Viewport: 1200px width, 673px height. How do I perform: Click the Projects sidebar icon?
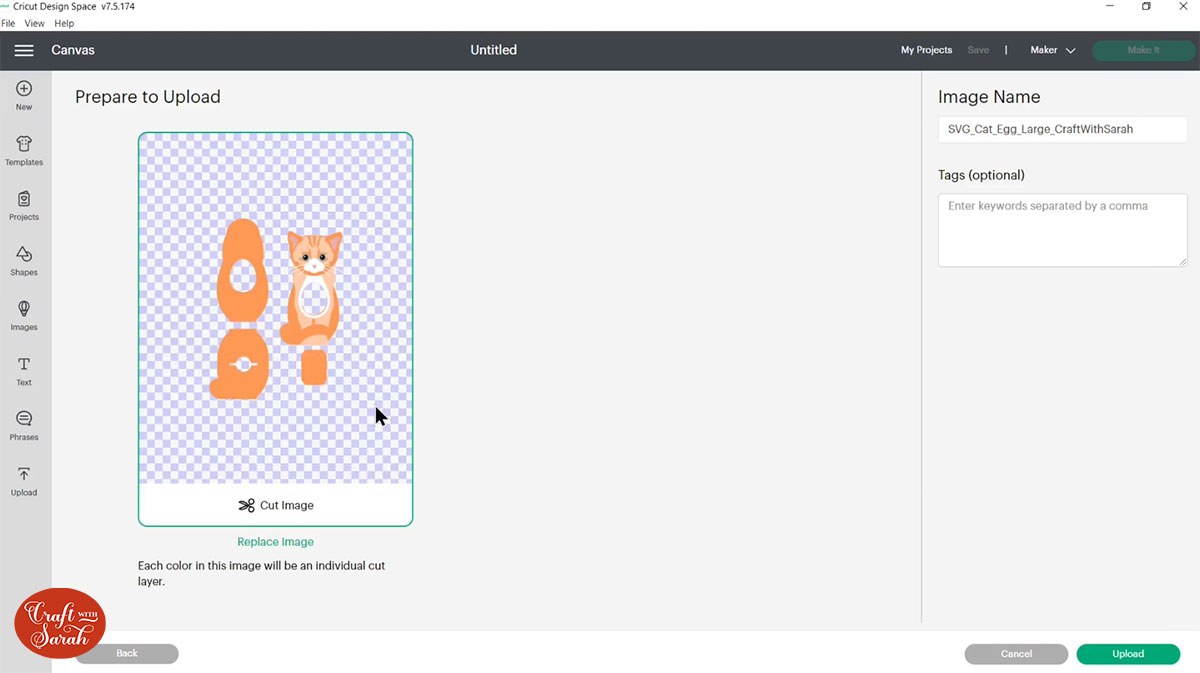point(23,203)
